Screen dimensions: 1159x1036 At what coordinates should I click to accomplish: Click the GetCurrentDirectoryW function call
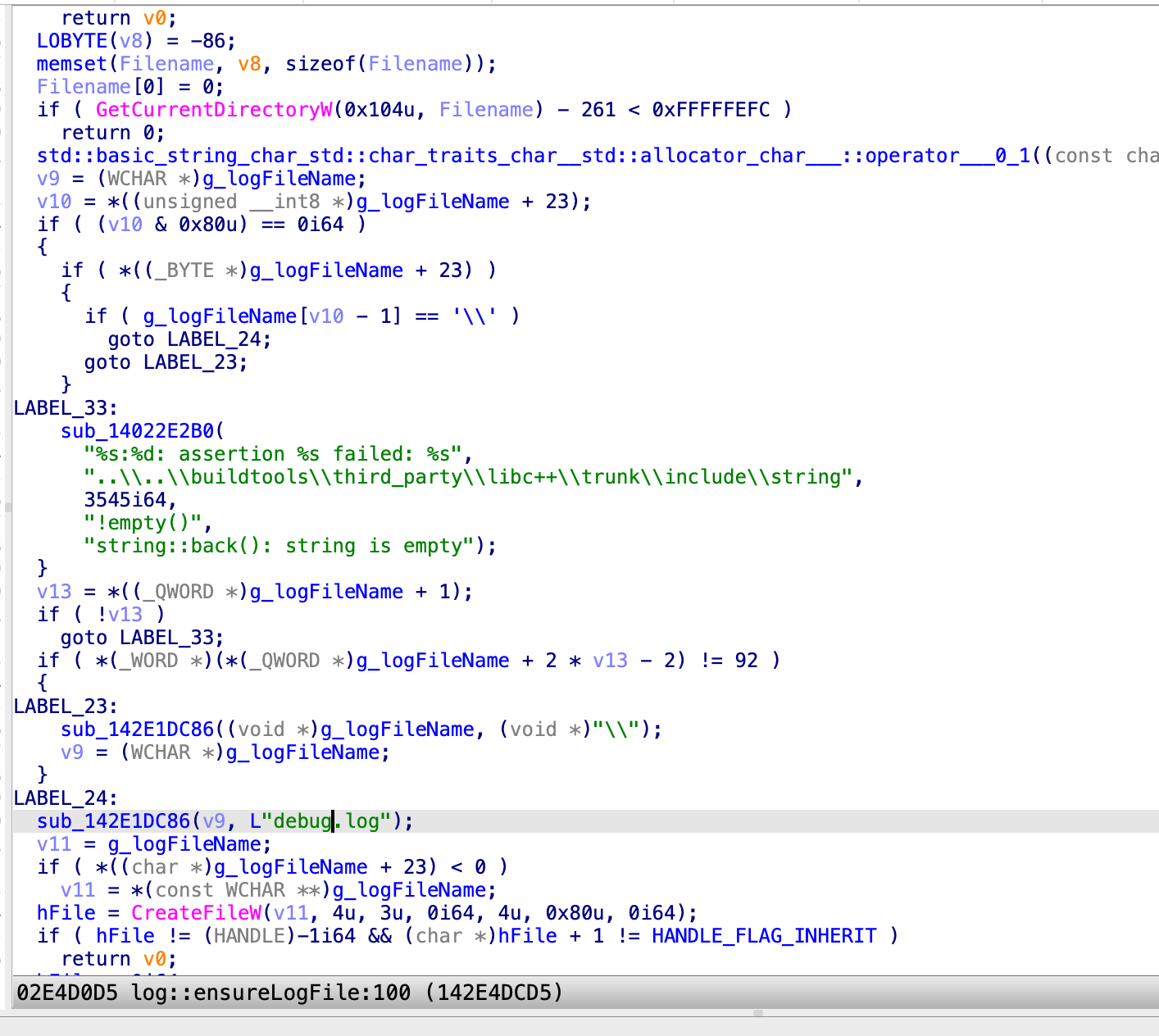coord(214,110)
